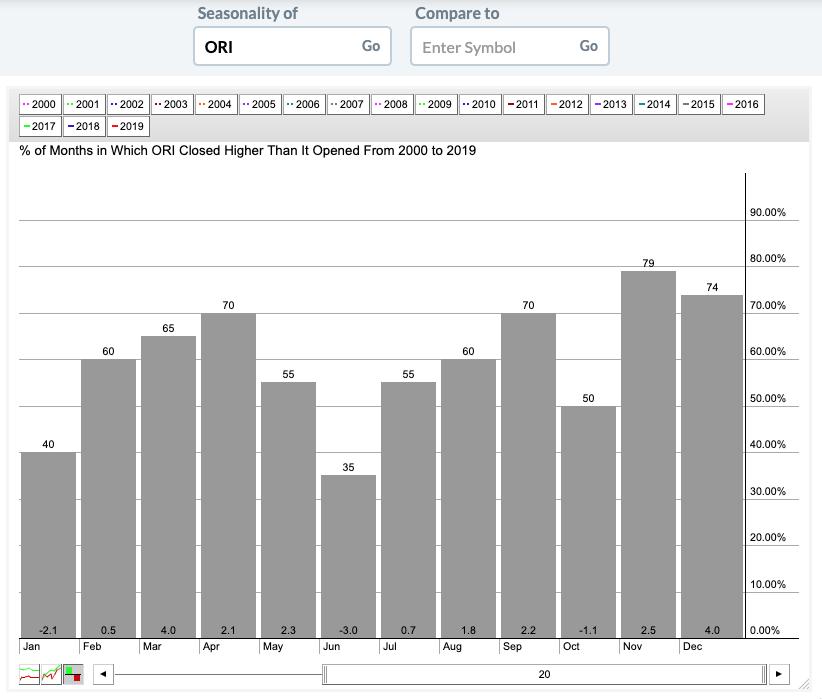Click the January bar labeled 40
822x699 pixels.
[48, 545]
